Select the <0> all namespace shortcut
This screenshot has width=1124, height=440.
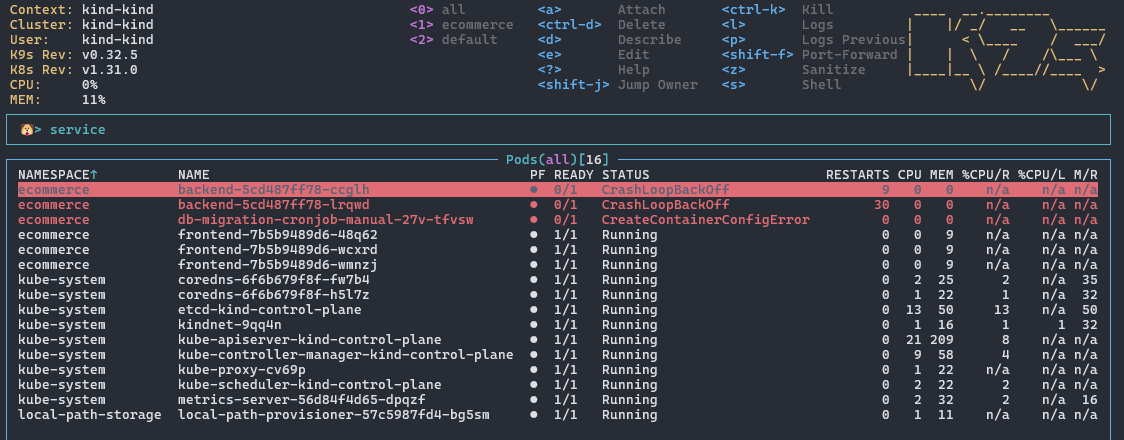click(x=437, y=9)
